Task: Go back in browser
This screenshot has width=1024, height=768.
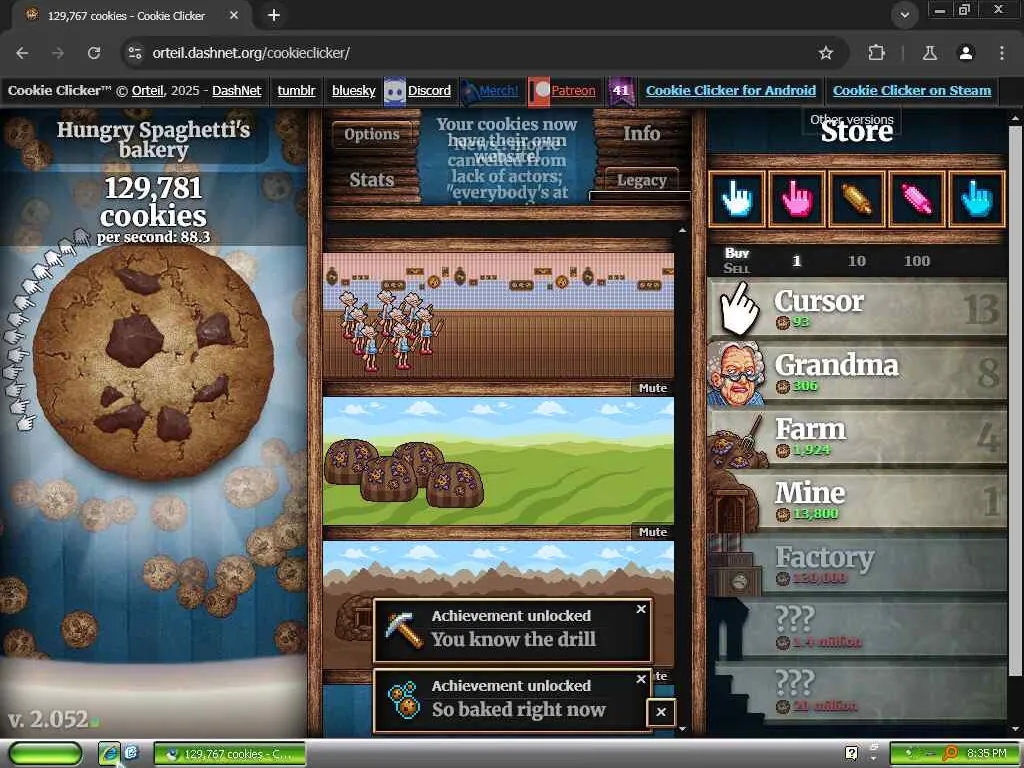Action: 22,53
